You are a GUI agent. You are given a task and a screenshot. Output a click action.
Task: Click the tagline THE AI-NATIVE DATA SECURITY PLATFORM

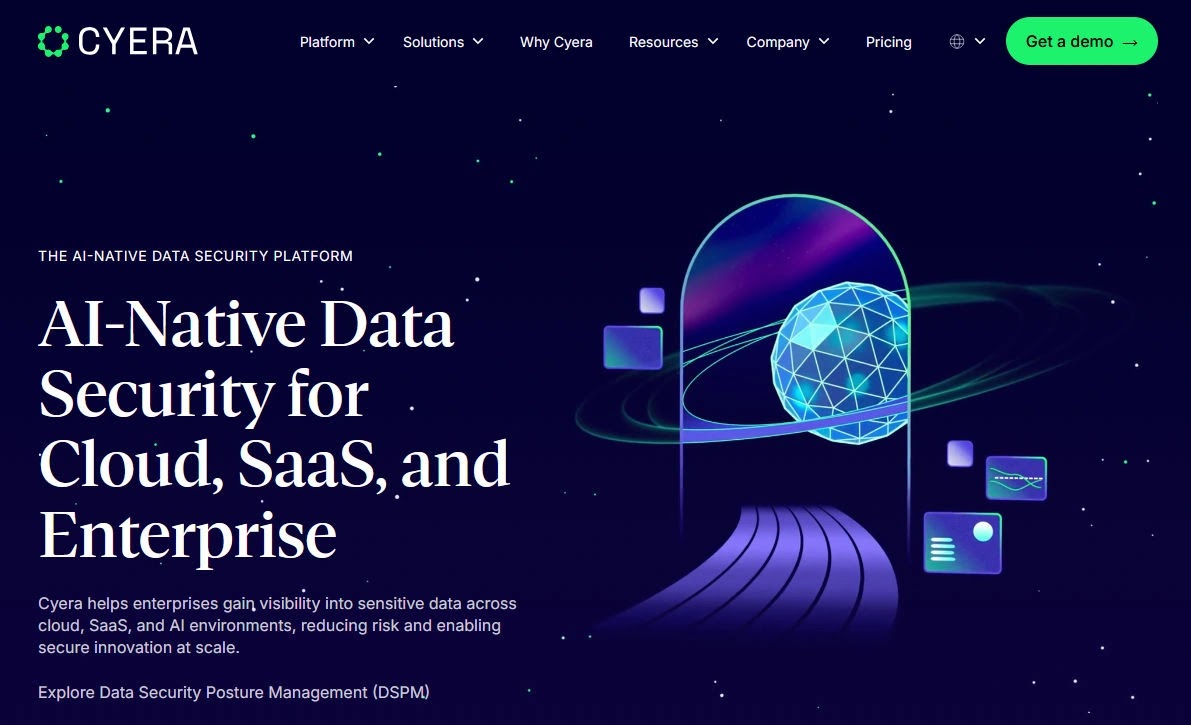point(195,256)
